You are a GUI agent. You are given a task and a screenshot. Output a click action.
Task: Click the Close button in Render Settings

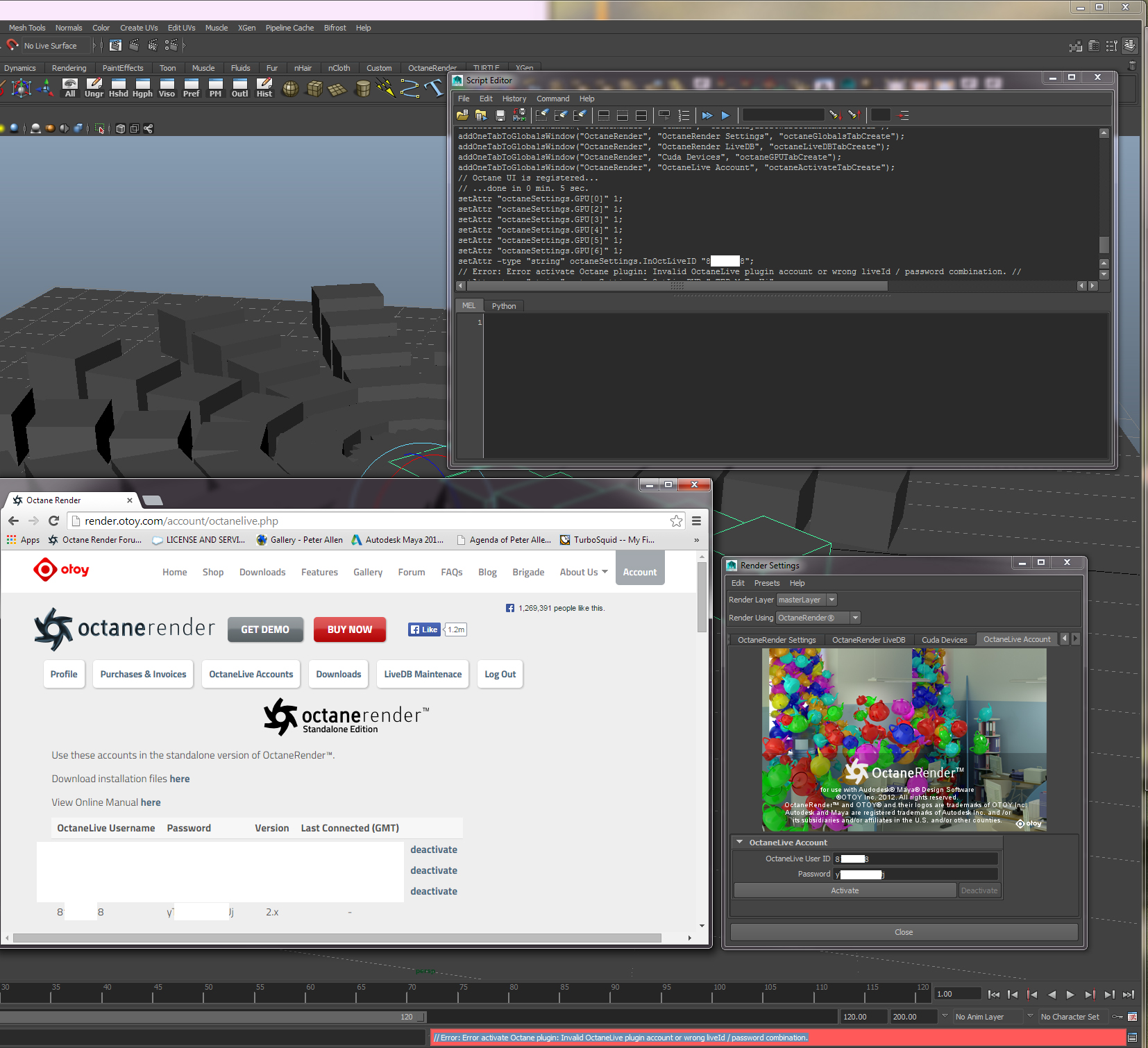904,932
